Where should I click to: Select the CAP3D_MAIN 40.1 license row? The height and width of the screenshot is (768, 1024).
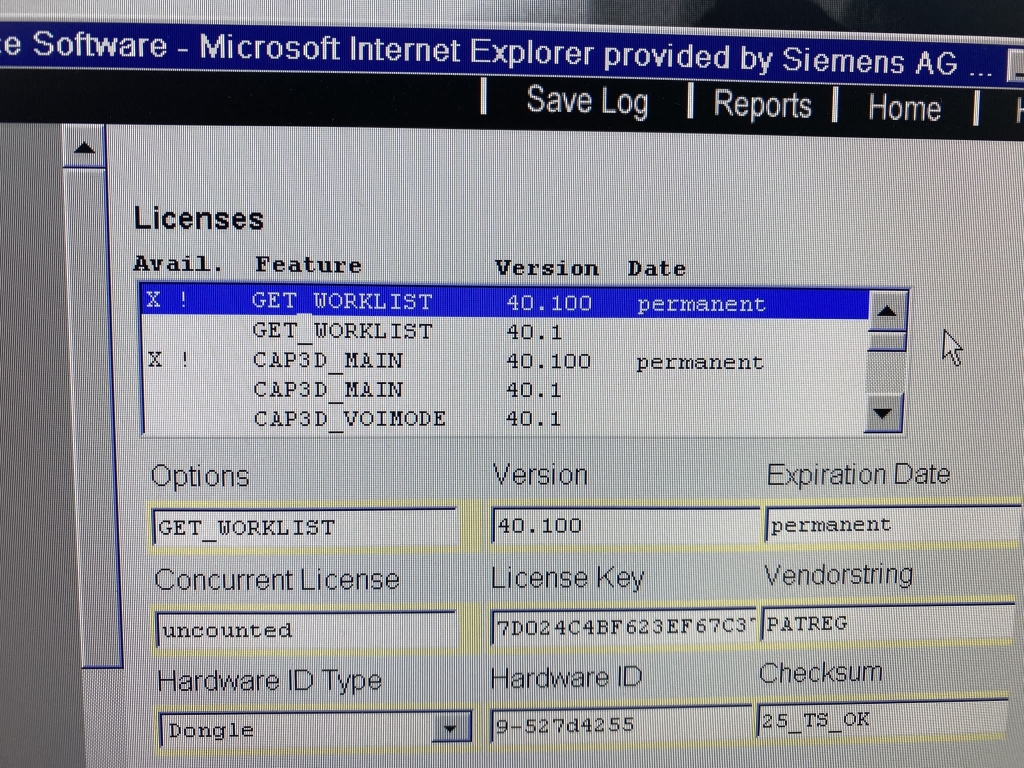[x=505, y=390]
